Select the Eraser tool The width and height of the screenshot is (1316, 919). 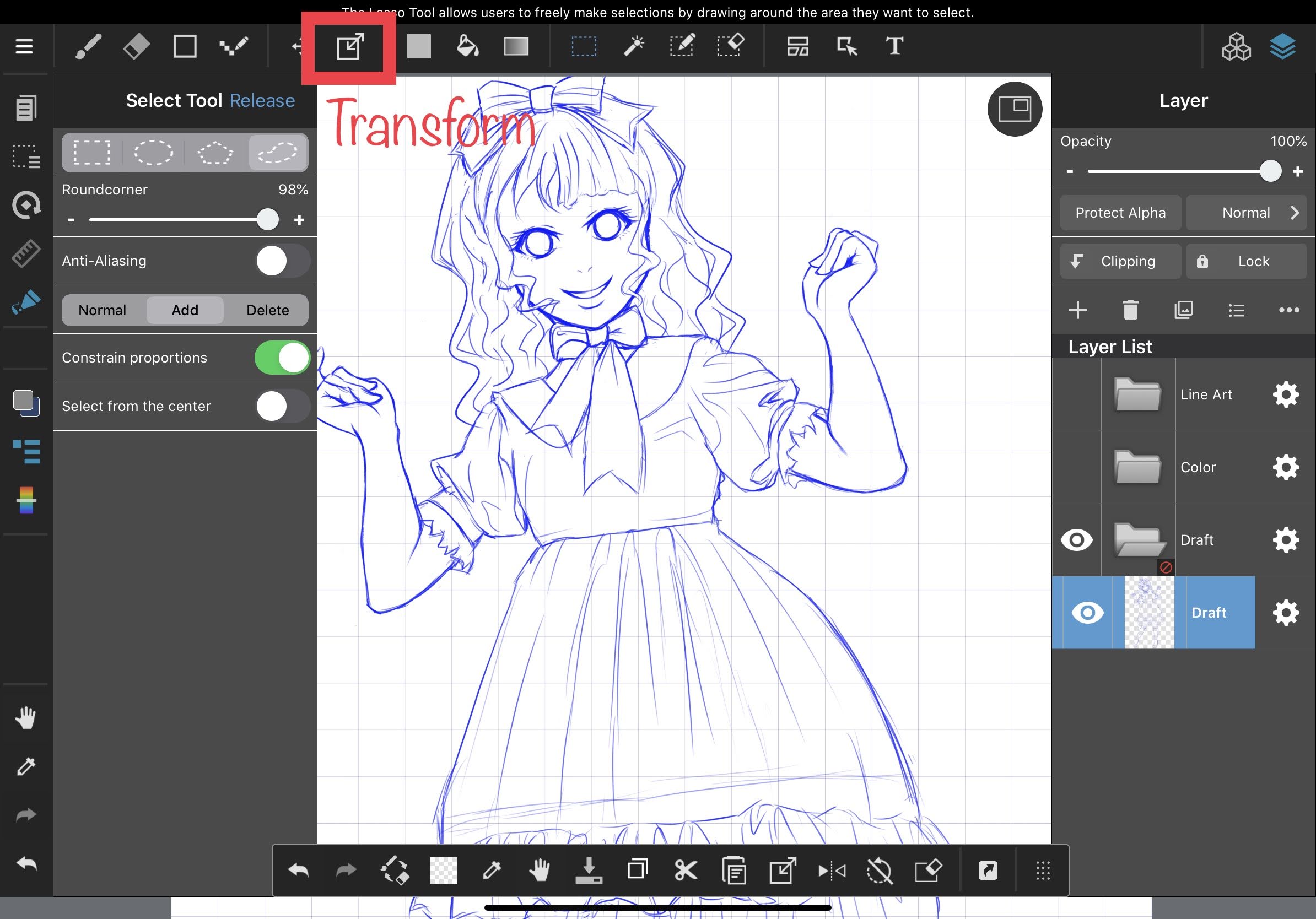[x=137, y=46]
